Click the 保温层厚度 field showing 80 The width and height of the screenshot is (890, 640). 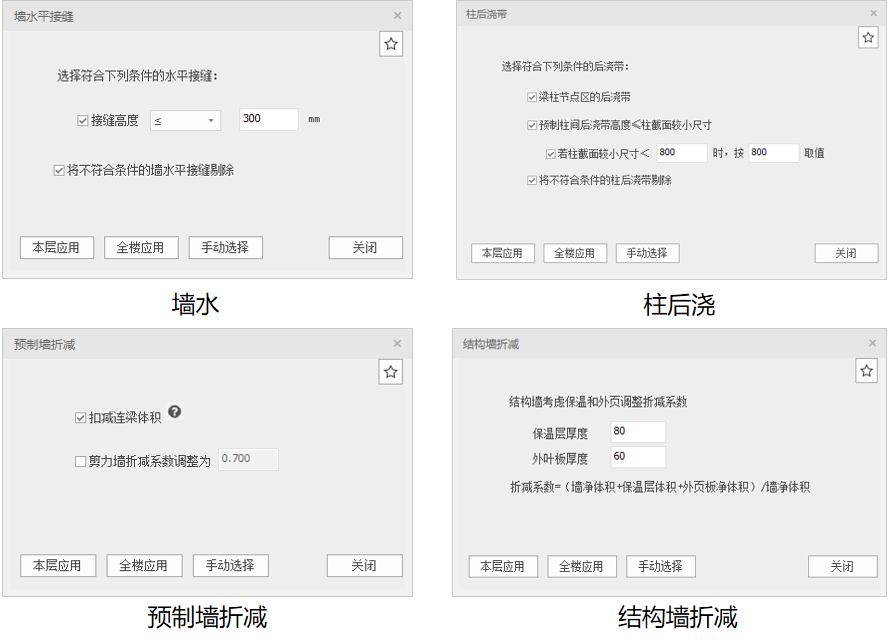coord(638,432)
